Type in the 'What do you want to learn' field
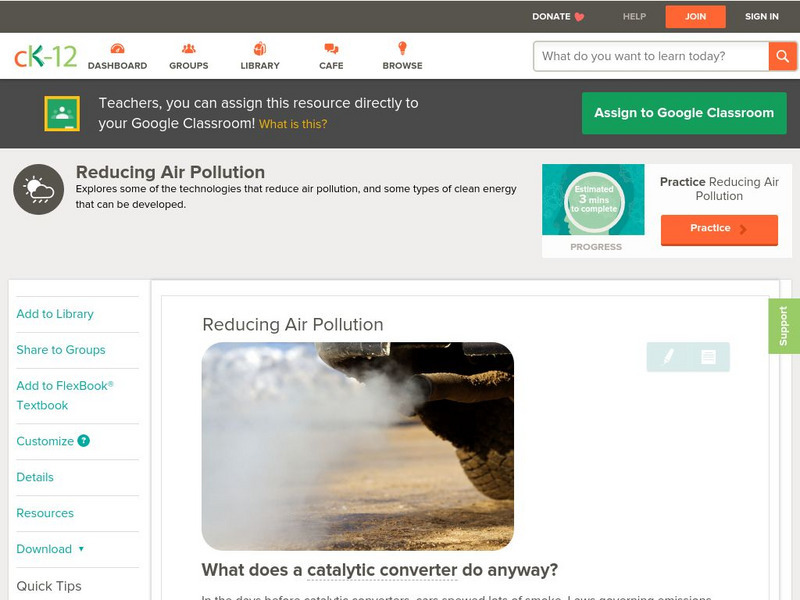This screenshot has width=800, height=600. point(650,56)
